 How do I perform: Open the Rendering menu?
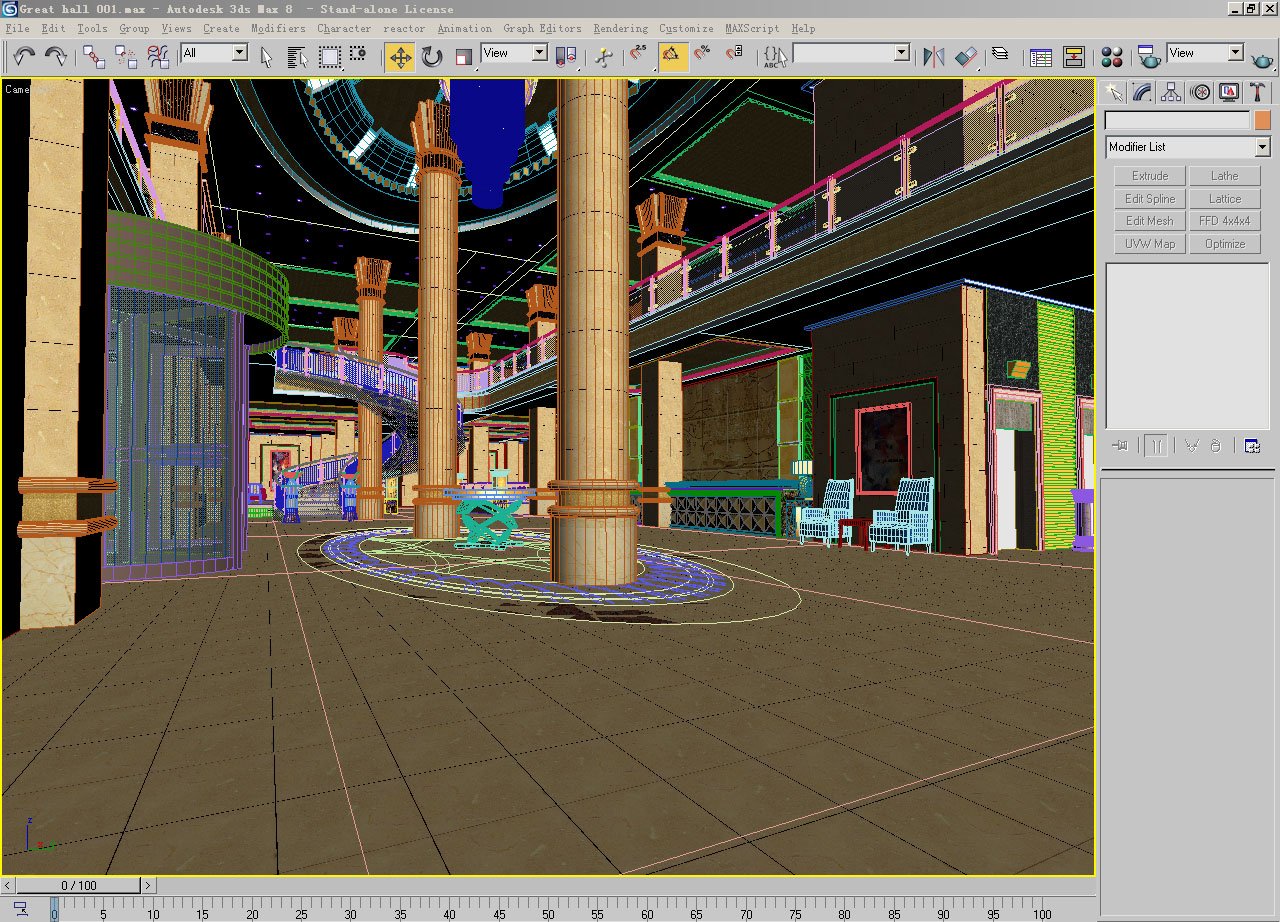coord(620,29)
